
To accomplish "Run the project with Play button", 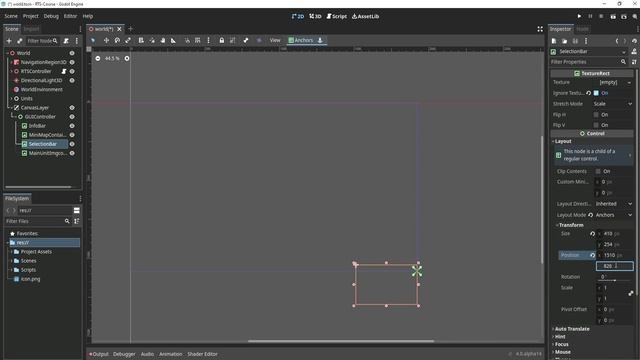I will 579,16.
